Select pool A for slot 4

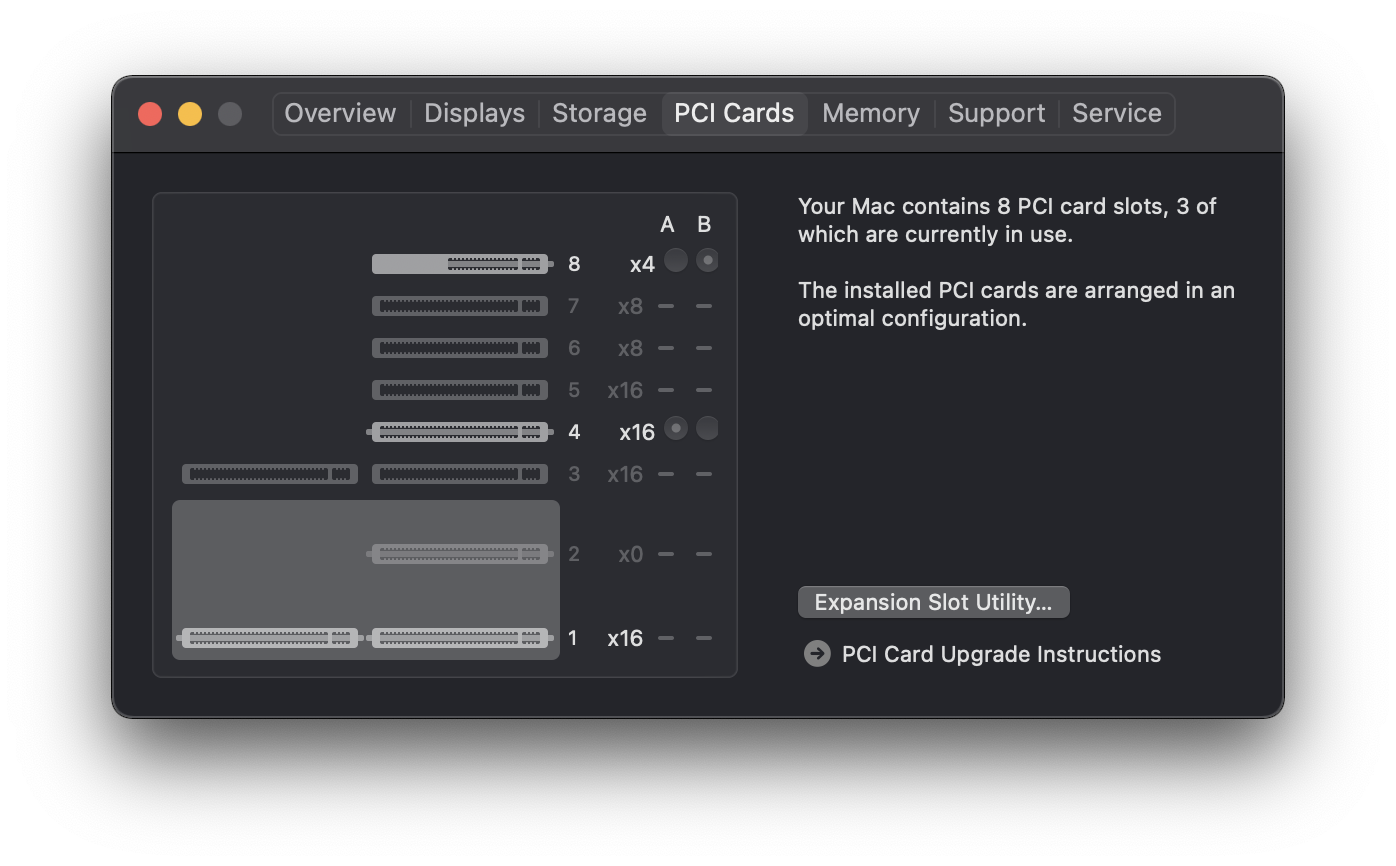click(x=676, y=429)
